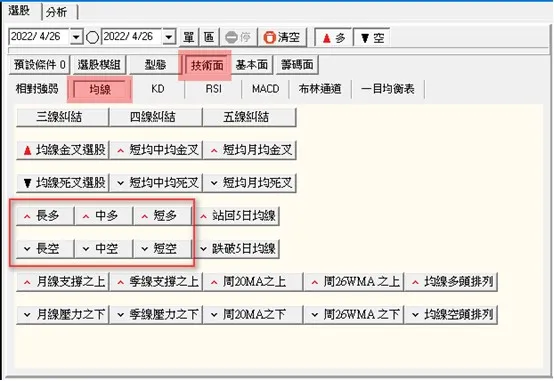Click the 周20MA之下 button
The height and width of the screenshot is (381, 554).
(x=252, y=315)
